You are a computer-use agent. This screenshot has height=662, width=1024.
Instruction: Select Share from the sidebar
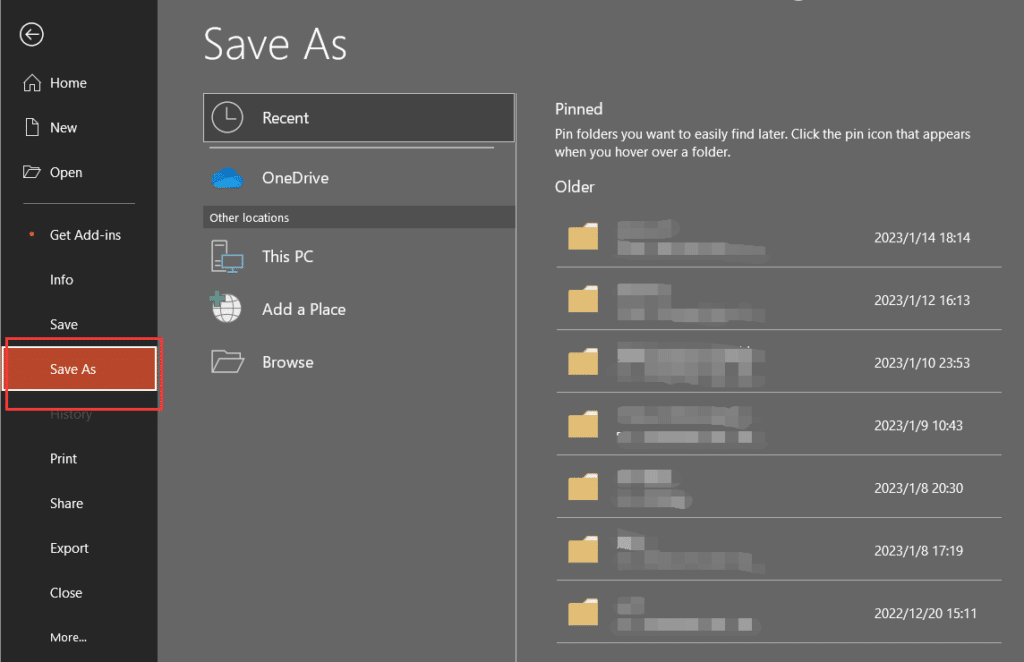pos(66,503)
